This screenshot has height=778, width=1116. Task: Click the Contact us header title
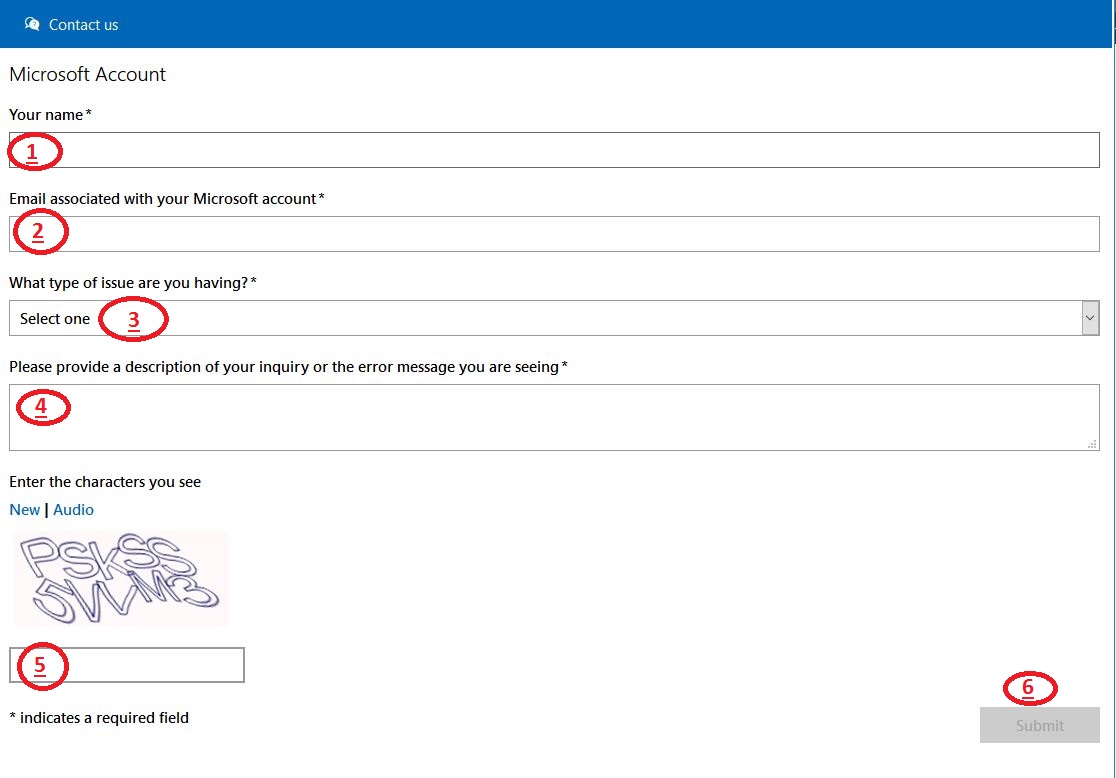pyautogui.click(x=83, y=25)
